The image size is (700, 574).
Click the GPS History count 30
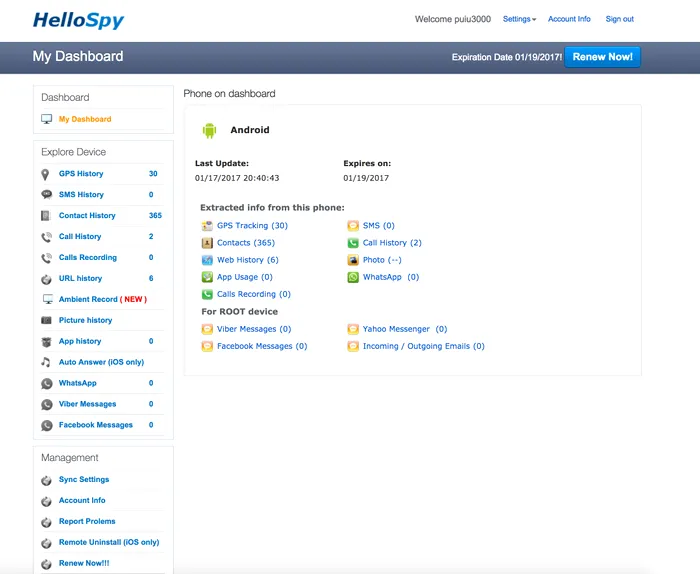(x=153, y=174)
